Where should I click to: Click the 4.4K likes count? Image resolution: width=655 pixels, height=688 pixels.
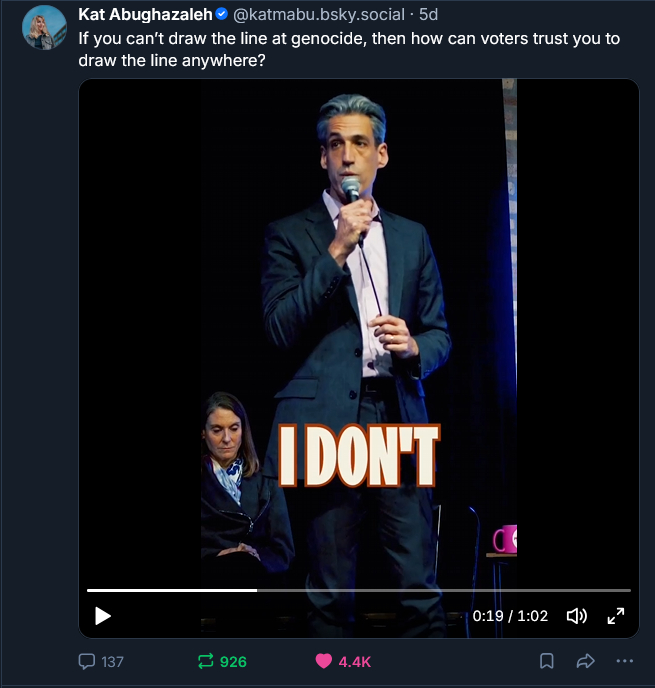click(x=355, y=661)
